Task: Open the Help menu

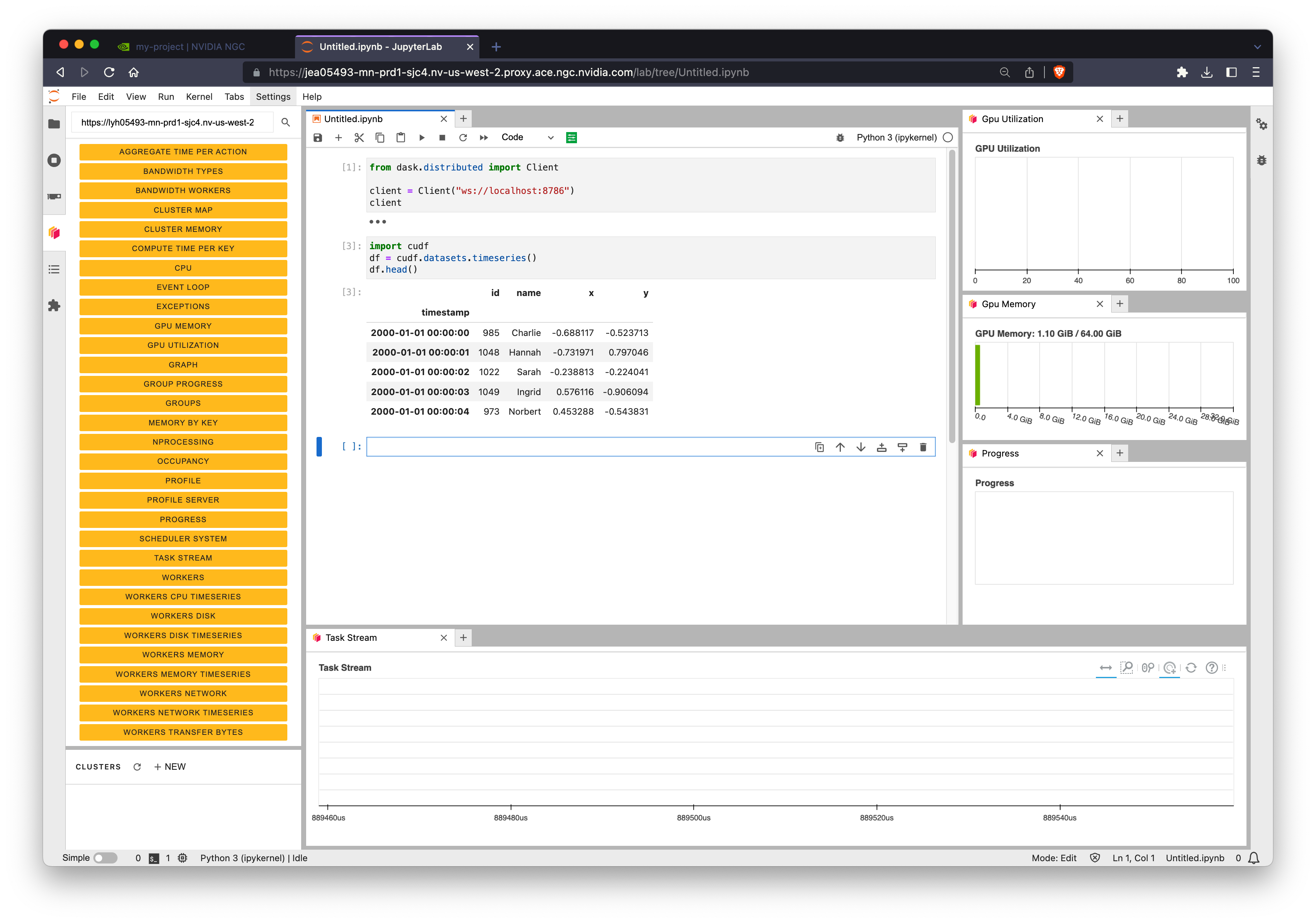Action: [x=312, y=97]
